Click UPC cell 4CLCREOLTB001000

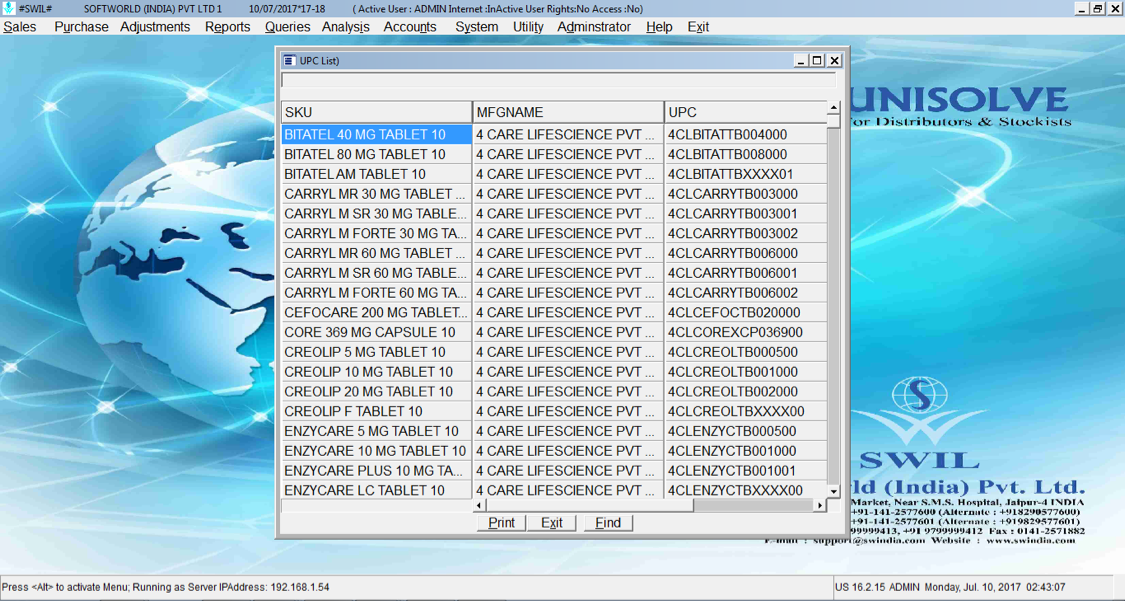point(746,372)
